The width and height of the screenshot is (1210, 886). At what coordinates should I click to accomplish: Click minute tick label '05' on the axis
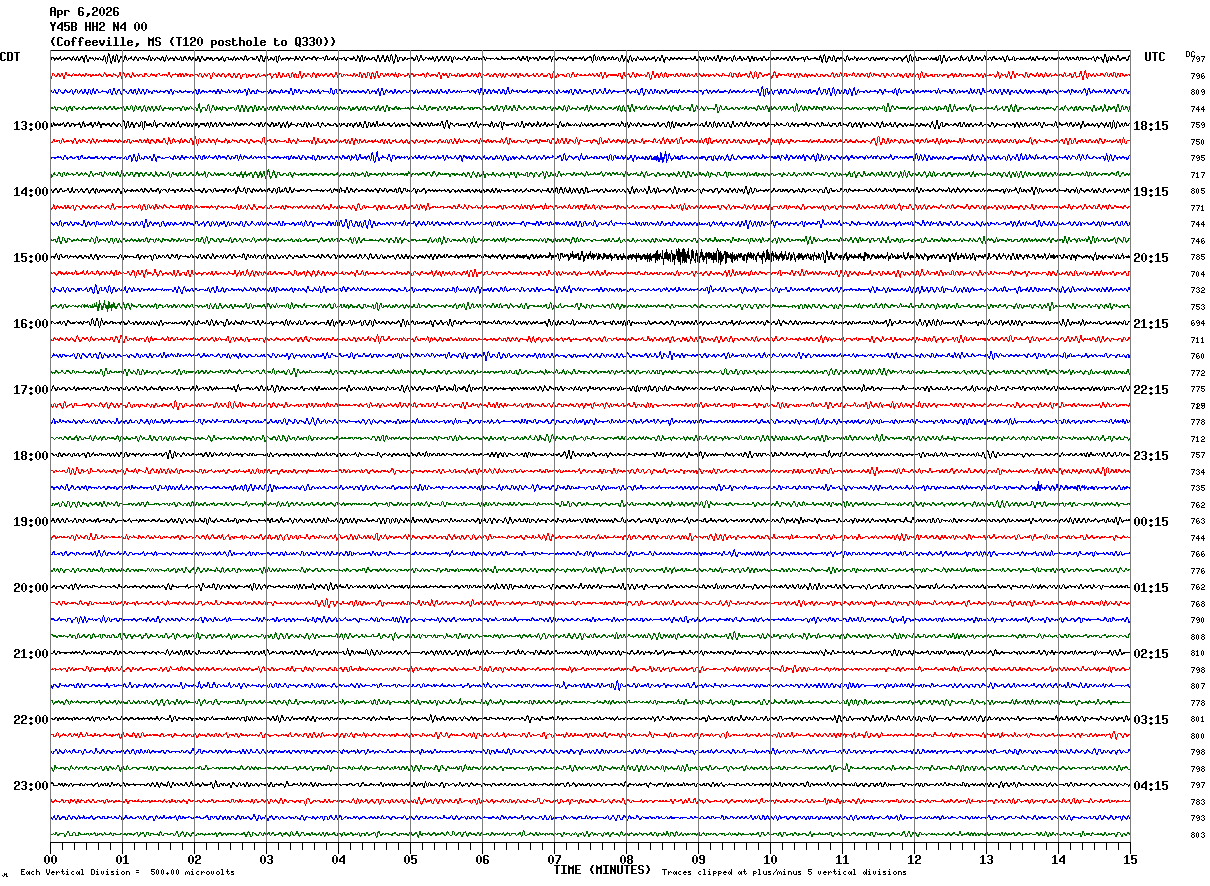(x=410, y=860)
